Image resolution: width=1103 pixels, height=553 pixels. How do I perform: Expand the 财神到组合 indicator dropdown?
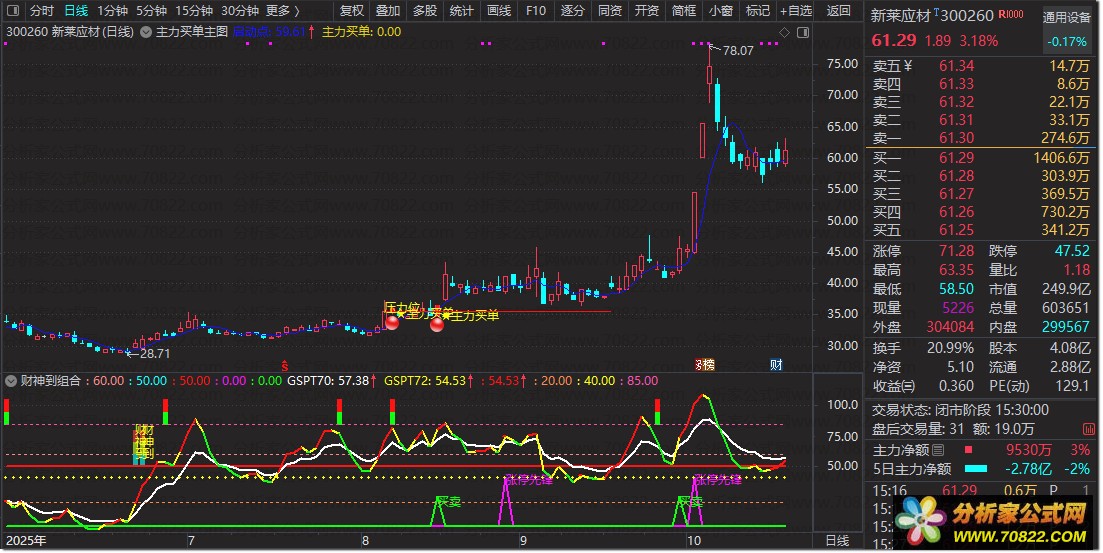point(11,381)
